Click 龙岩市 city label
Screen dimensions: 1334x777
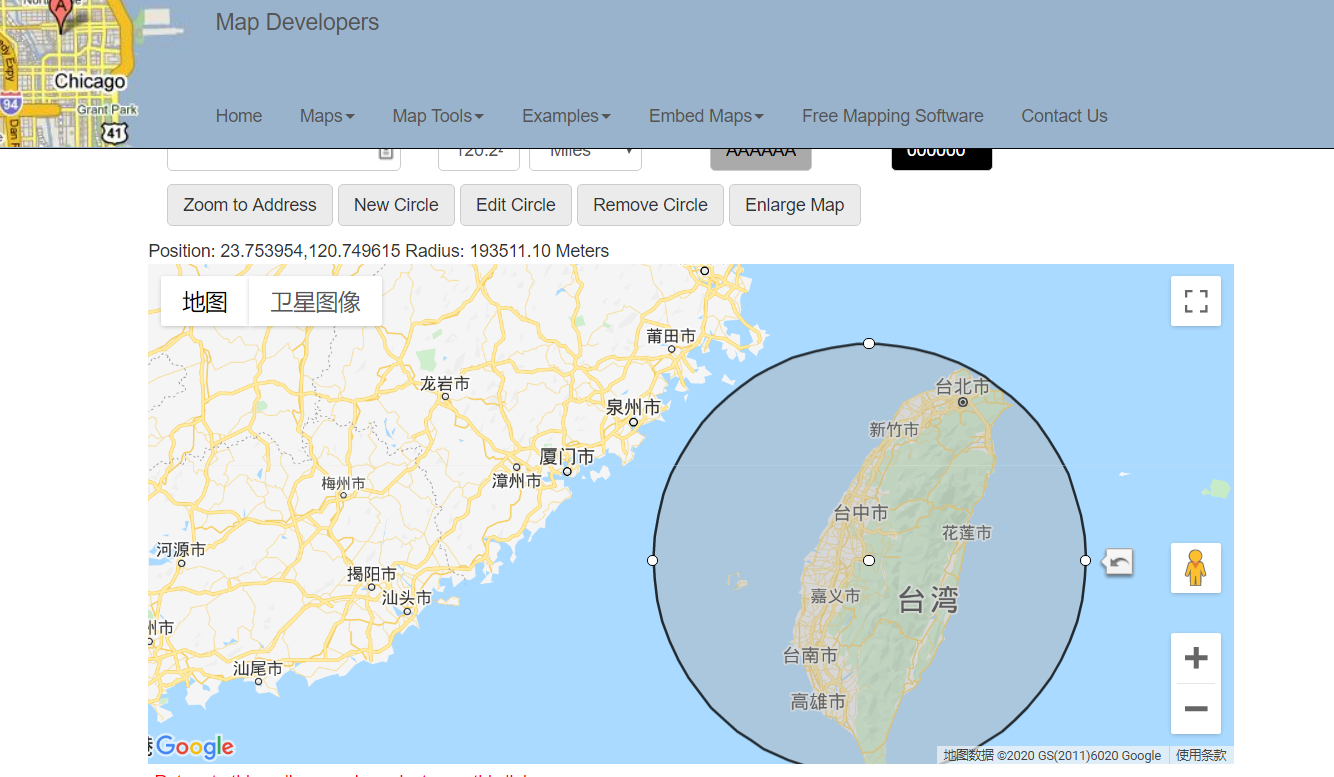(445, 383)
